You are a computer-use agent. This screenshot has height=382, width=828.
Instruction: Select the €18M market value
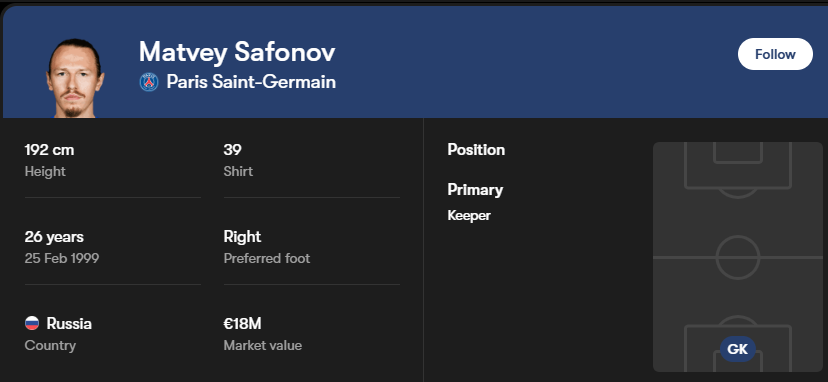pyautogui.click(x=242, y=323)
